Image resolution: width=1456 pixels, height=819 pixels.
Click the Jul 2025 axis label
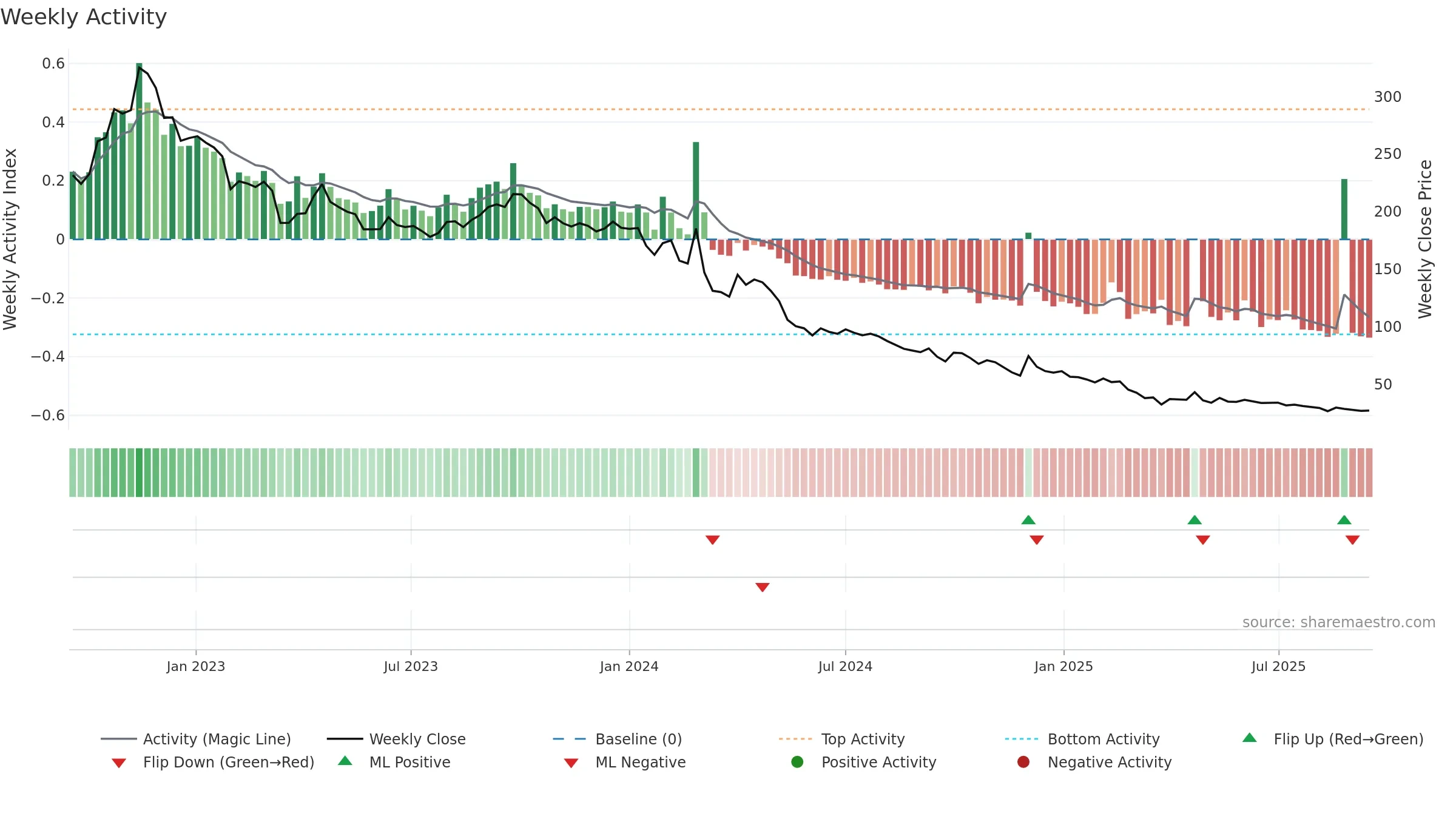pos(1278,666)
